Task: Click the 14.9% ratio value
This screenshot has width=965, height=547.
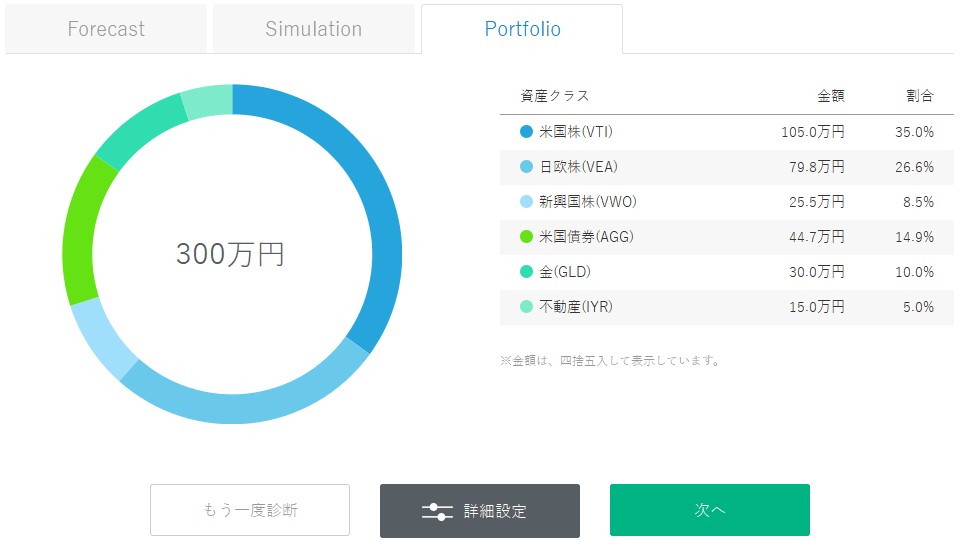Action: [x=915, y=237]
